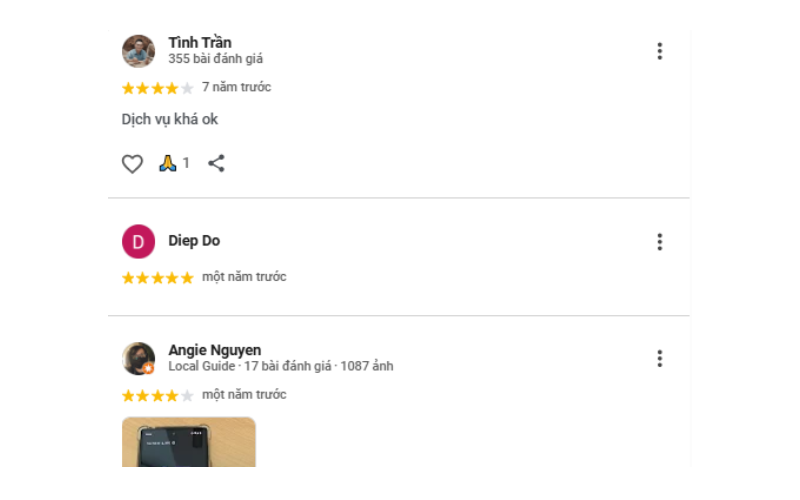Click Diep Do's five-star rating

158,278
